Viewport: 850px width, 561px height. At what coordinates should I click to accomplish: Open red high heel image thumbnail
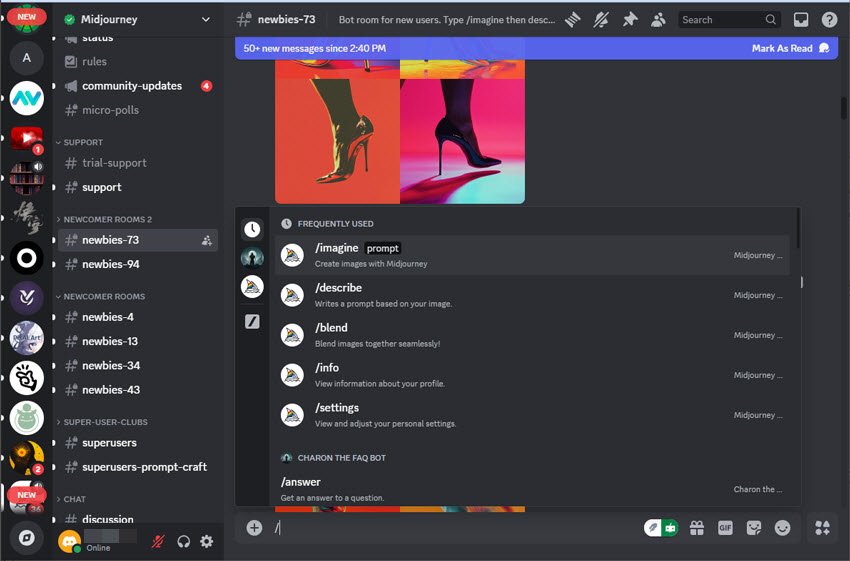click(337, 141)
